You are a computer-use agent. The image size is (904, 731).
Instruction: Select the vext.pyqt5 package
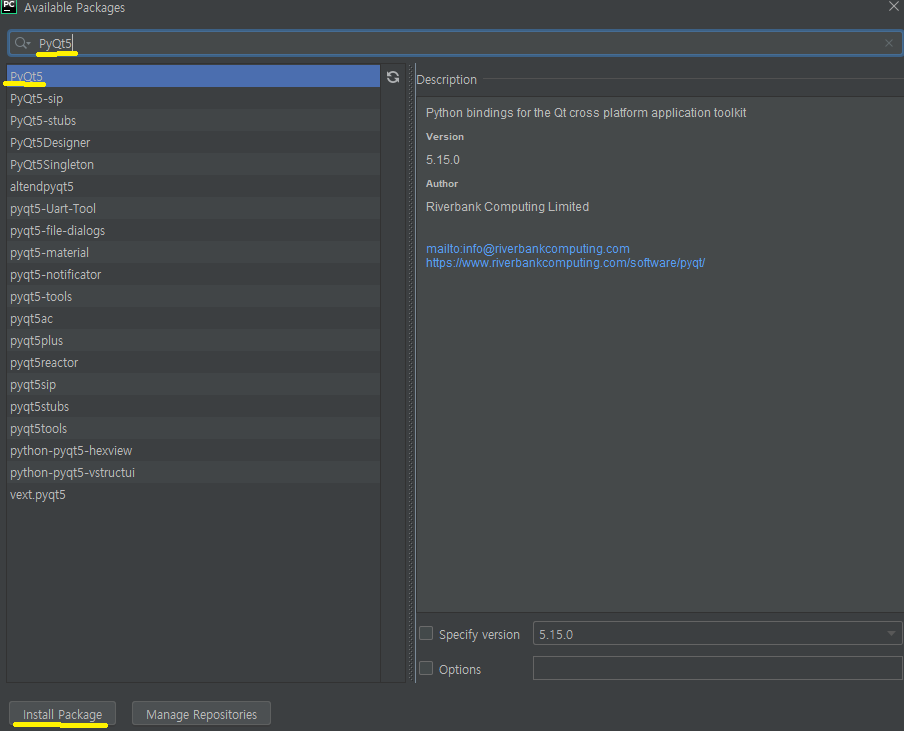tap(193, 494)
